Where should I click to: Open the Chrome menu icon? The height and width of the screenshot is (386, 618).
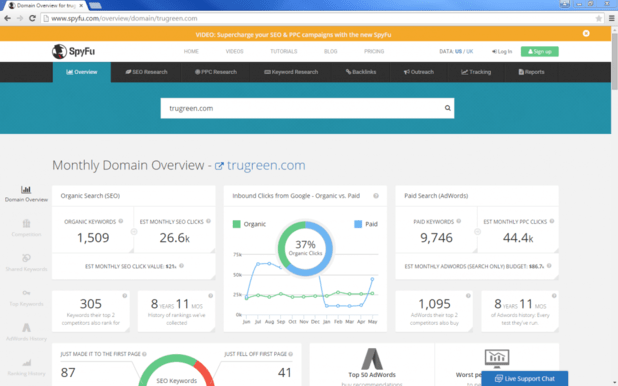coord(612,18)
